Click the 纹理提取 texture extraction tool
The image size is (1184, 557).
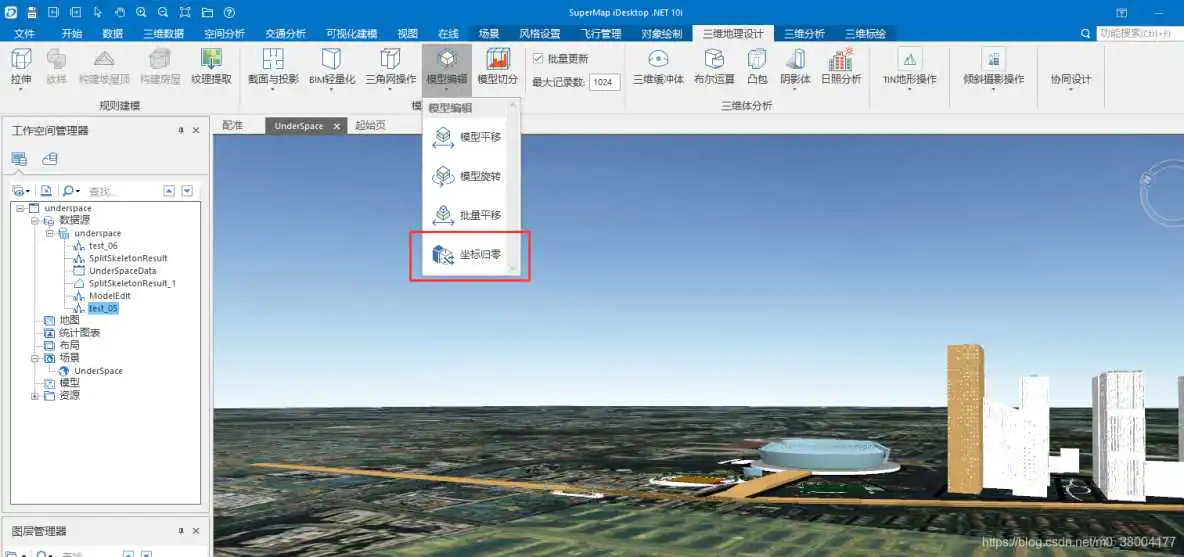[x=211, y=66]
